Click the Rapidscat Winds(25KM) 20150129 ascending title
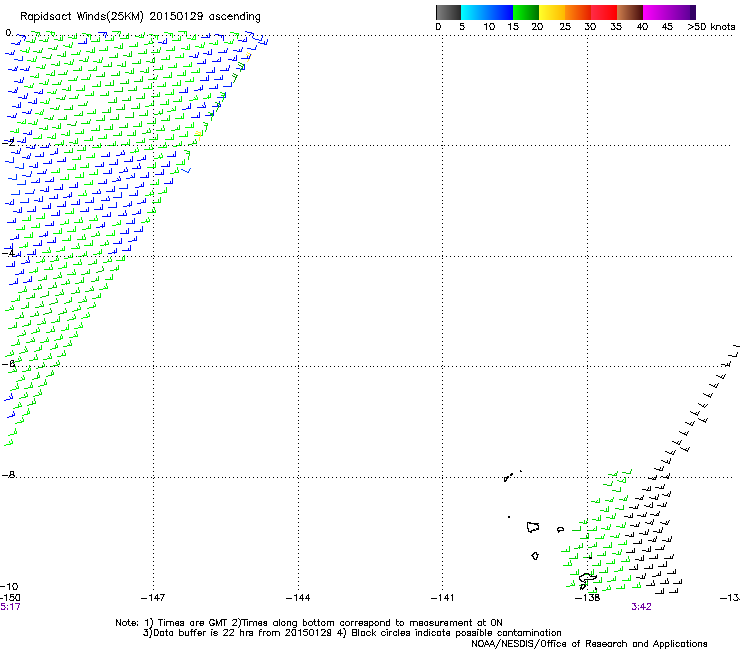 (140, 17)
